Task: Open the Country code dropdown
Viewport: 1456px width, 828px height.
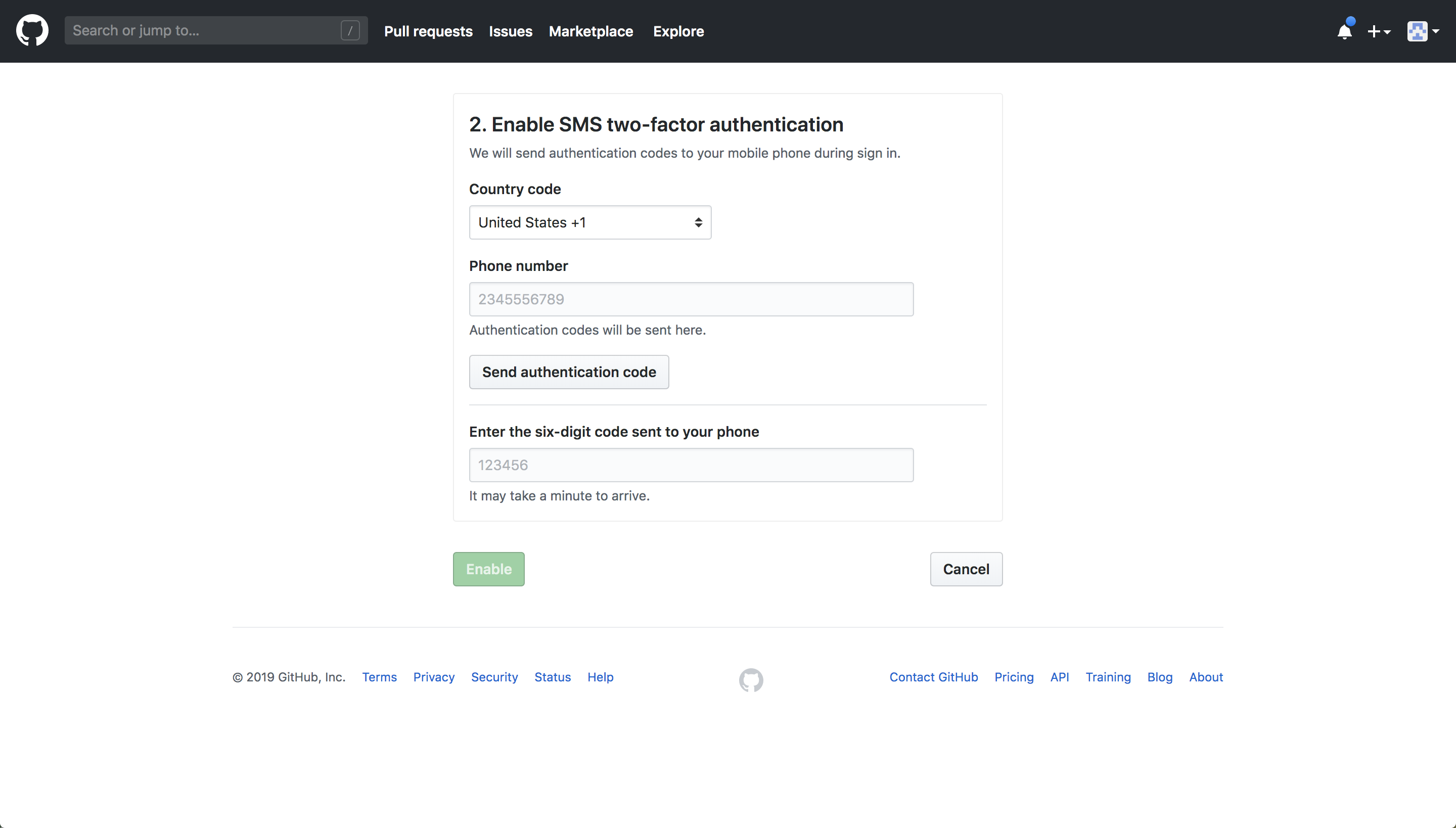Action: [590, 222]
